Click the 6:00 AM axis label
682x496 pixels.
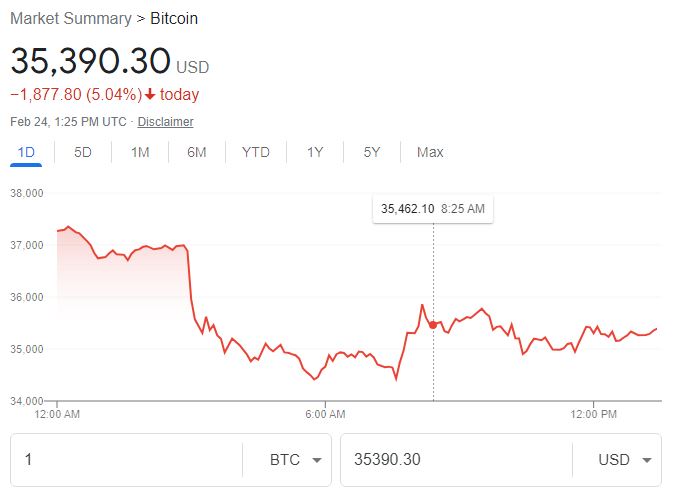325,413
